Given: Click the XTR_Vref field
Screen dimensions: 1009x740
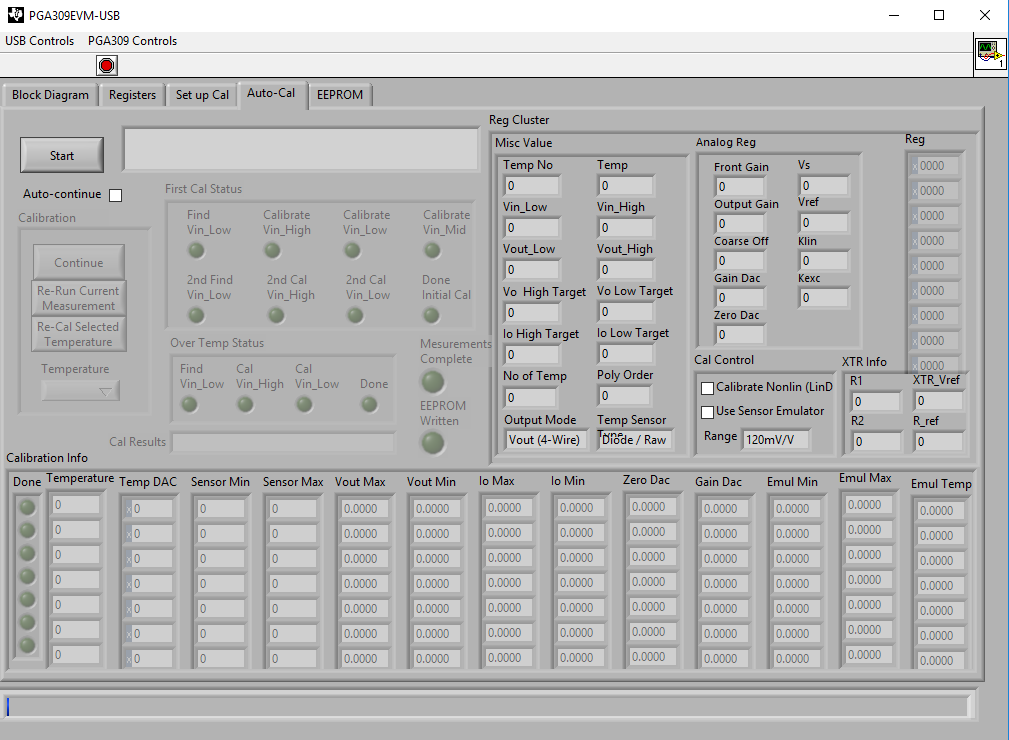Looking at the screenshot, I should click(938, 401).
